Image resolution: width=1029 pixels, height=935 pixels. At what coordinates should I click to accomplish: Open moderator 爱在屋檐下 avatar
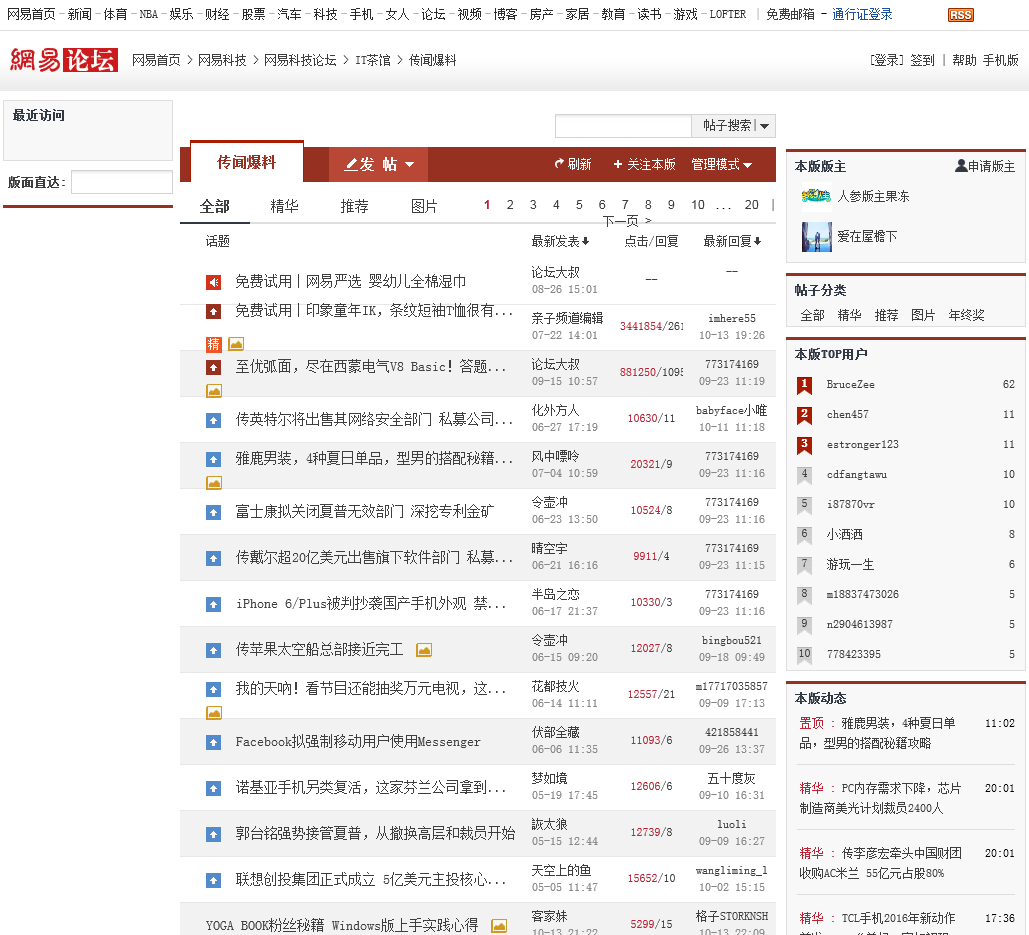[x=816, y=237]
